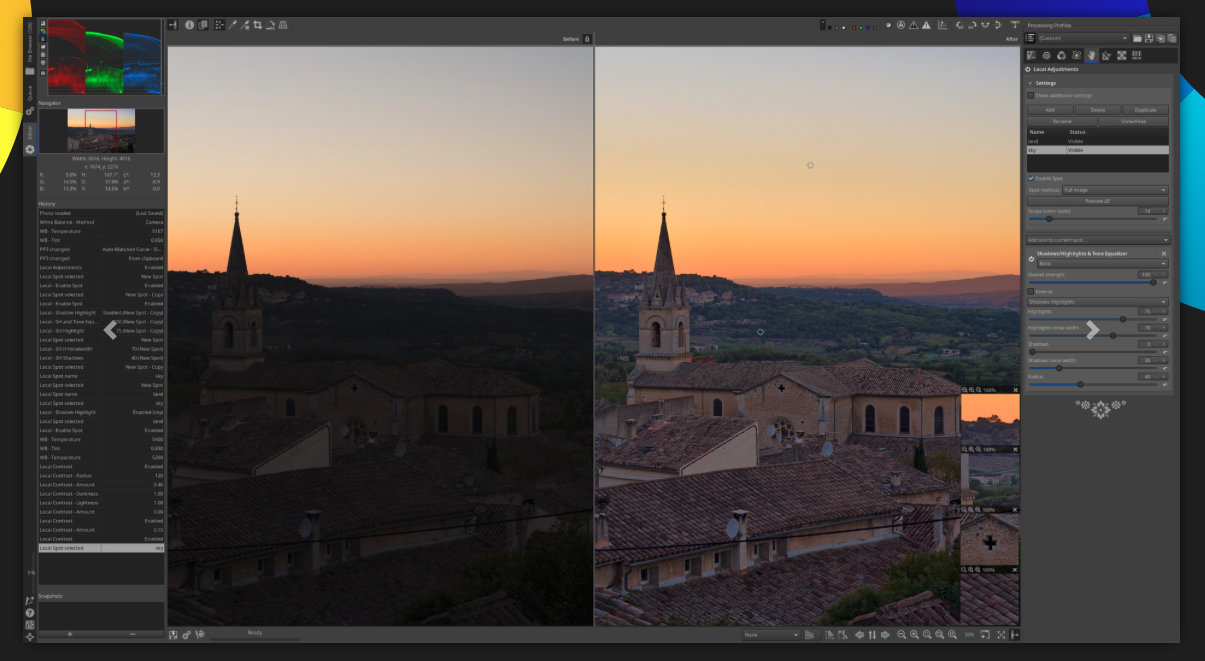Select the perspective correction tool
The height and width of the screenshot is (661, 1205).
pos(283,25)
